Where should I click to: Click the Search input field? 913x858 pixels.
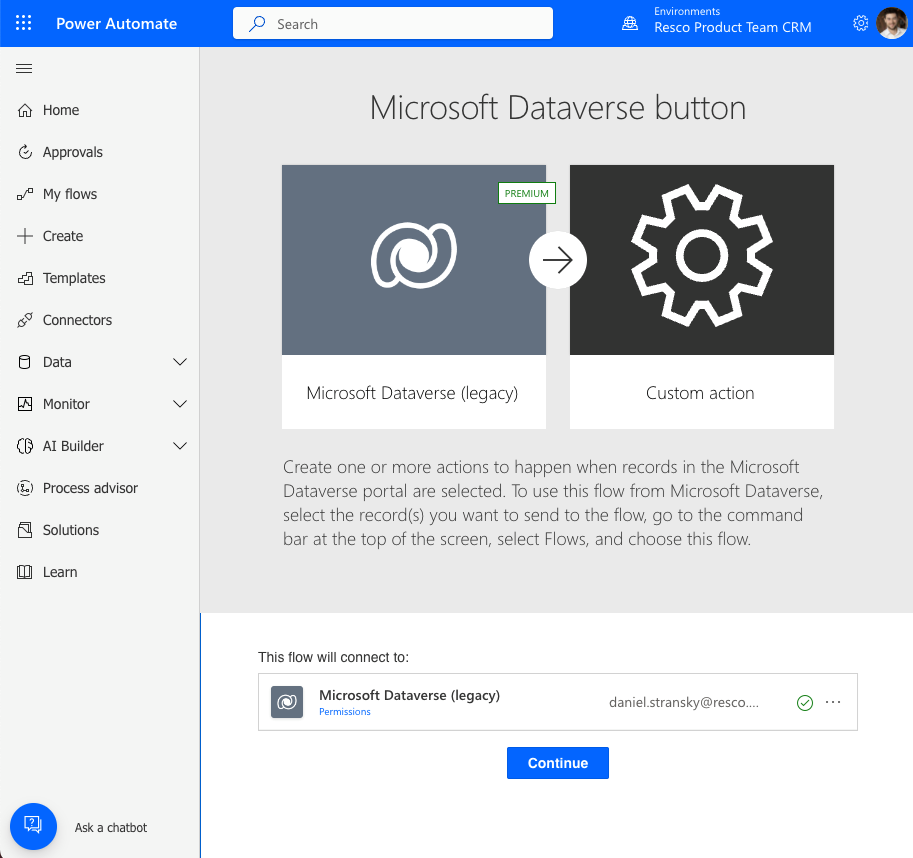pyautogui.click(x=392, y=23)
